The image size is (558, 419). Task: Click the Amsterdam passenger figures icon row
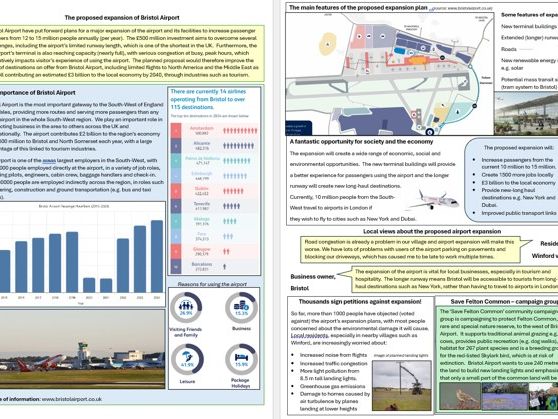tap(240, 131)
